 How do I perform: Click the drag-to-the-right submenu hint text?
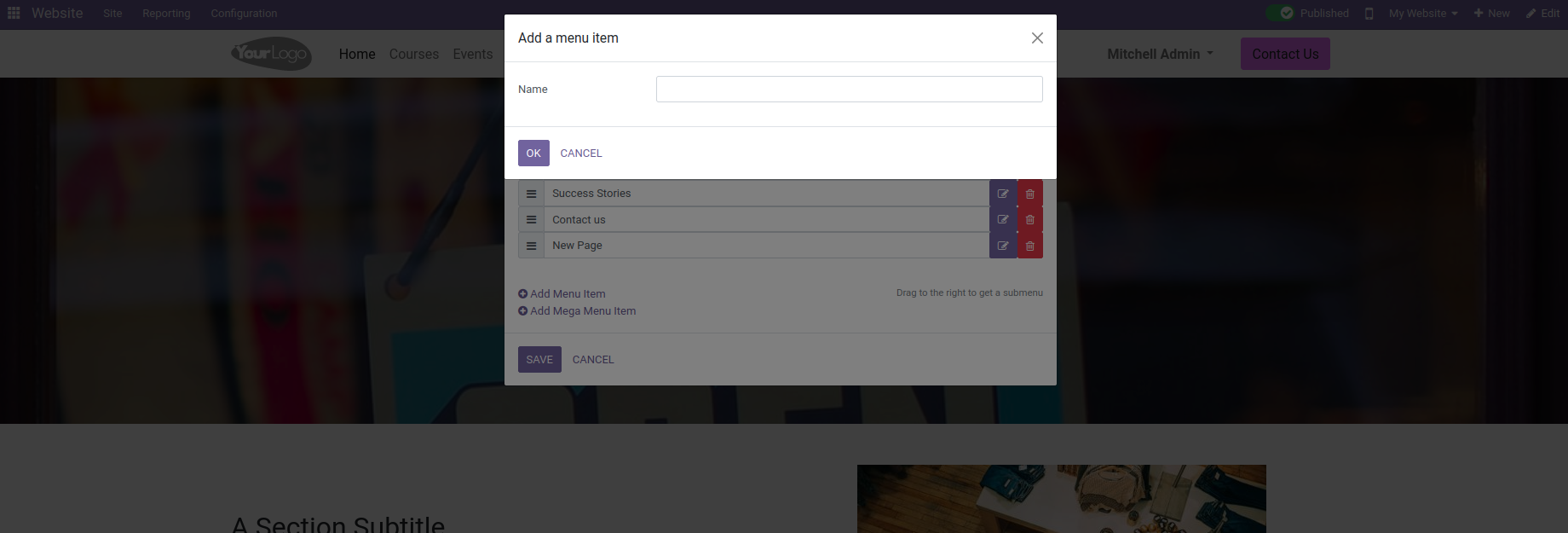(970, 293)
